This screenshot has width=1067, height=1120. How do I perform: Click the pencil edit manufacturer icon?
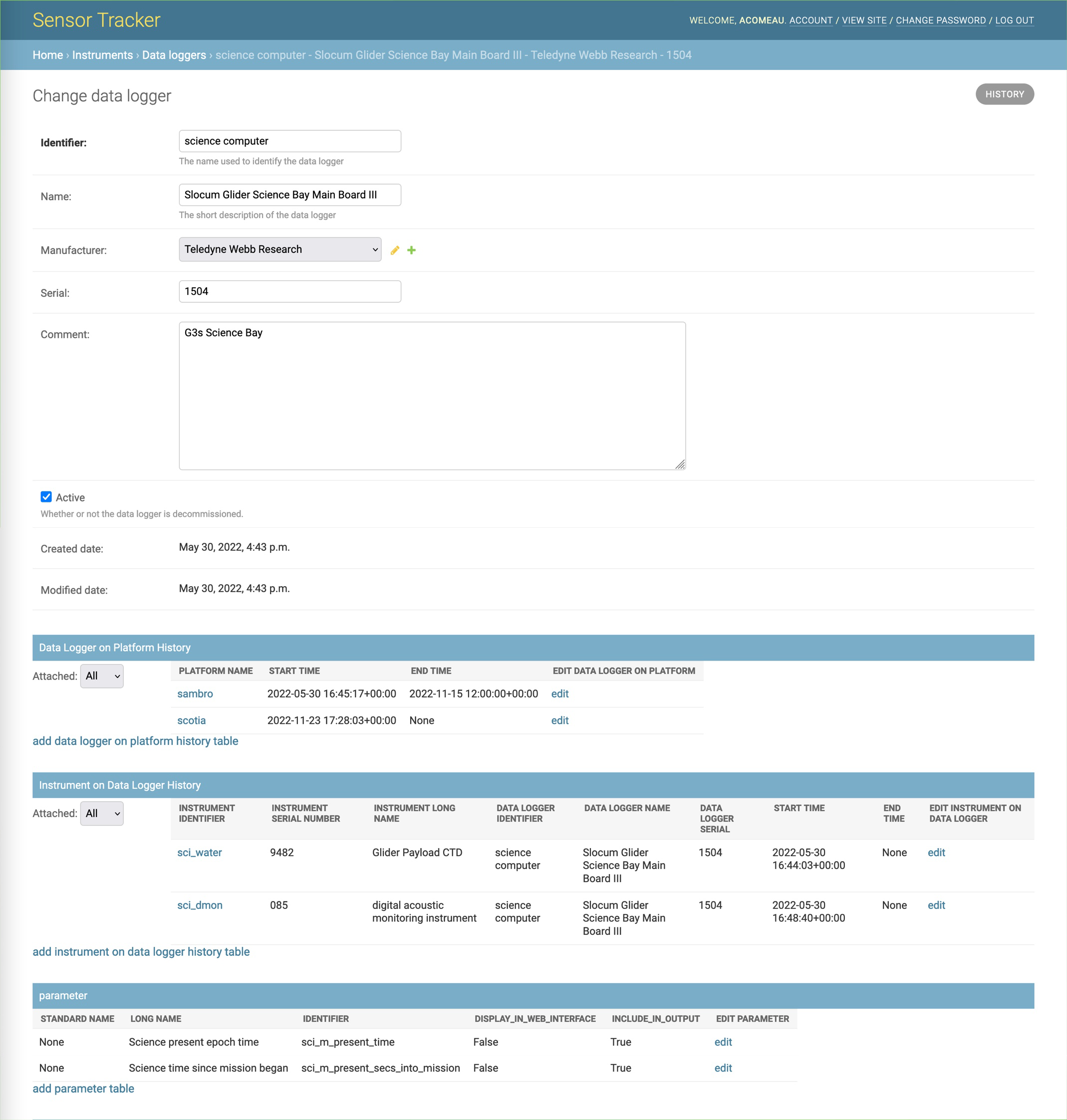tap(395, 250)
